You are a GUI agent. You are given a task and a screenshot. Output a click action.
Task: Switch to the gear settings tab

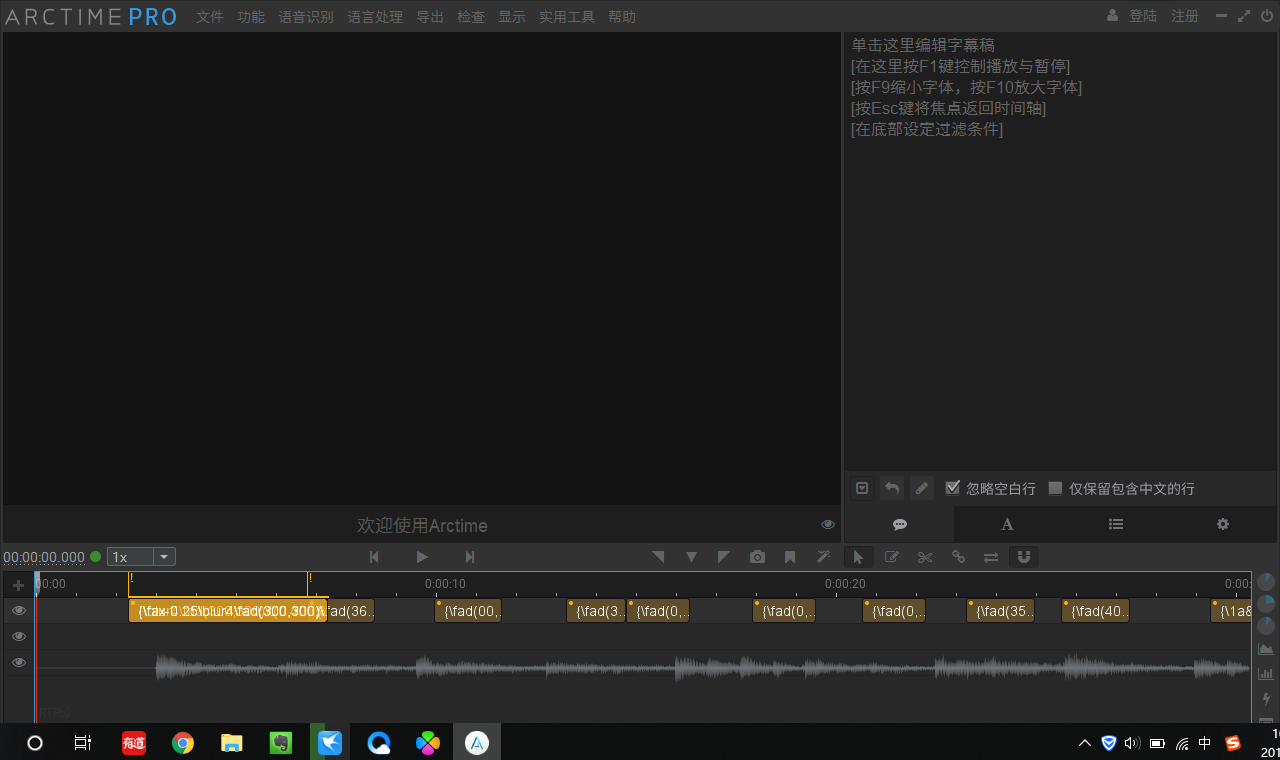1222,524
